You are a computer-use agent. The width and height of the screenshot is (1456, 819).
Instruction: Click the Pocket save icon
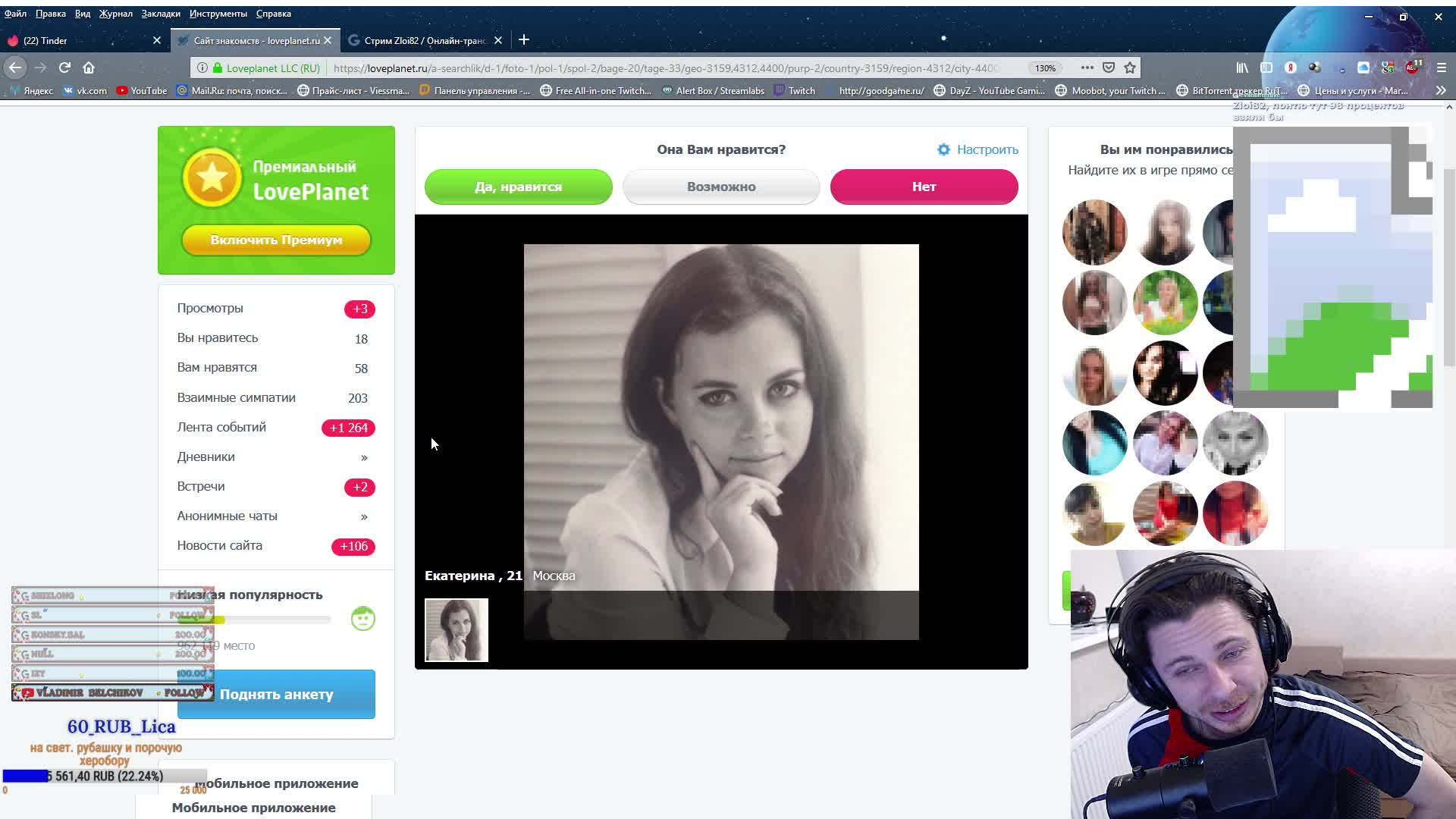[x=1109, y=67]
